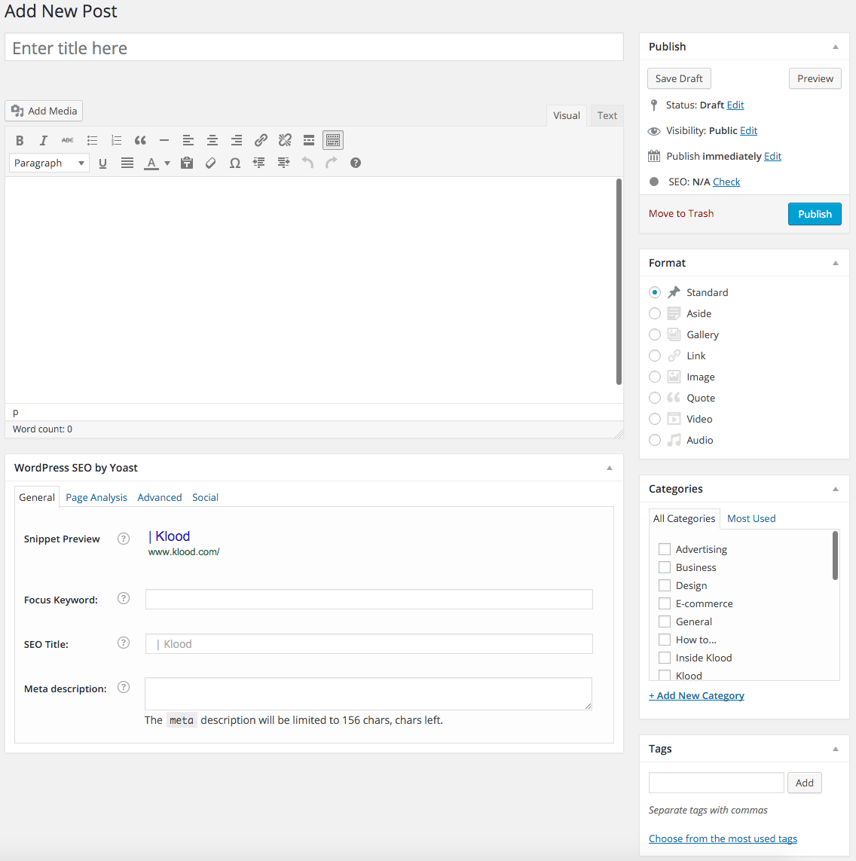Click inside the Focus Keyword field
Viewport: 856px width, 861px height.
(367, 599)
